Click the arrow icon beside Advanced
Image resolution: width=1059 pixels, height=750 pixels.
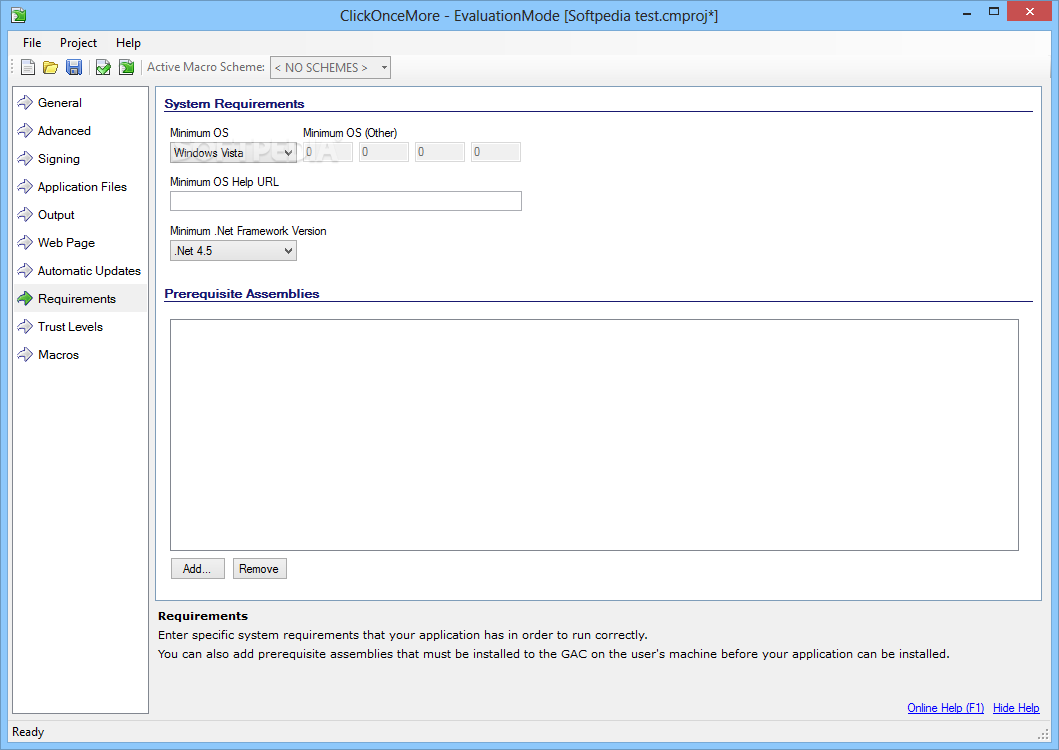click(25, 130)
